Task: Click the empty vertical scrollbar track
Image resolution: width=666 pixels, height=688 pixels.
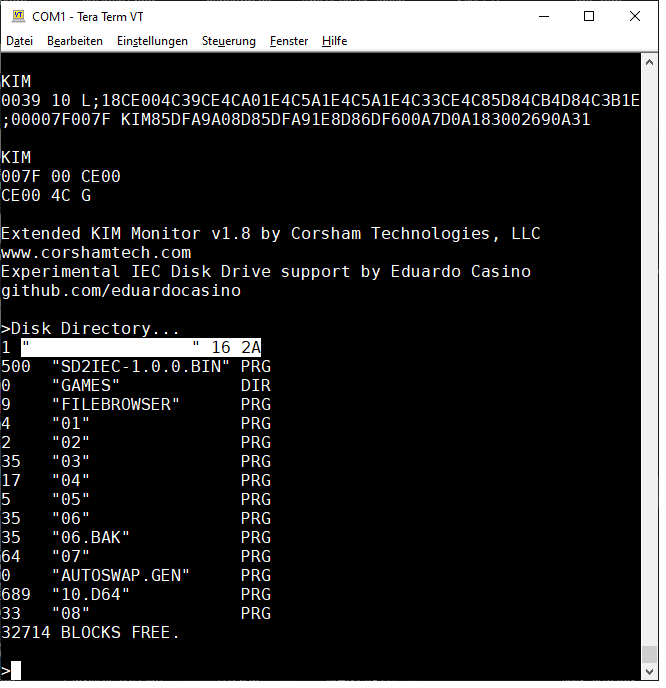Action: 650,350
